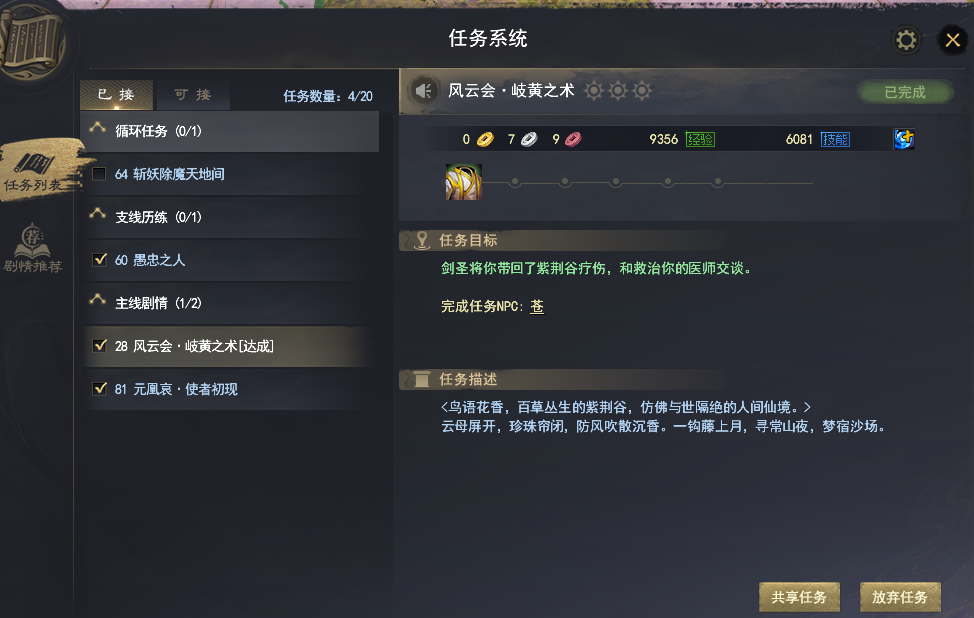Viewport: 974px width, 618px height.
Task: Toggle tracking checkbox for 斩妖除魔天地间
Action: coord(99,174)
